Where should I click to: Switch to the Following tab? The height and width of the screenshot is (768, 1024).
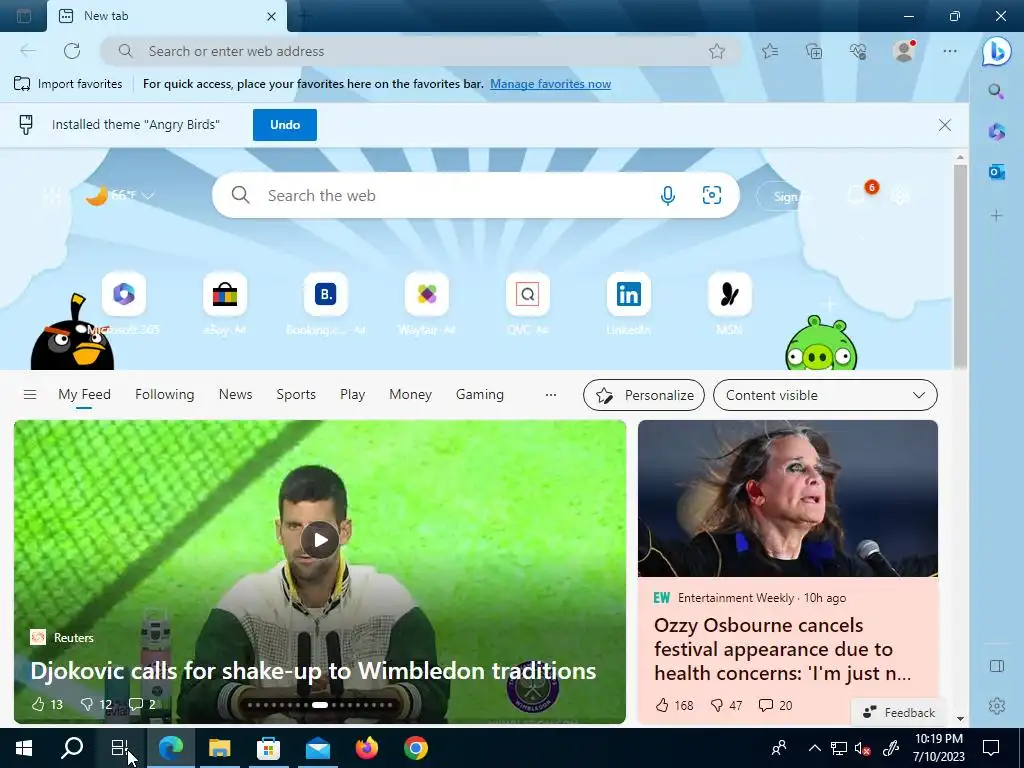click(165, 394)
